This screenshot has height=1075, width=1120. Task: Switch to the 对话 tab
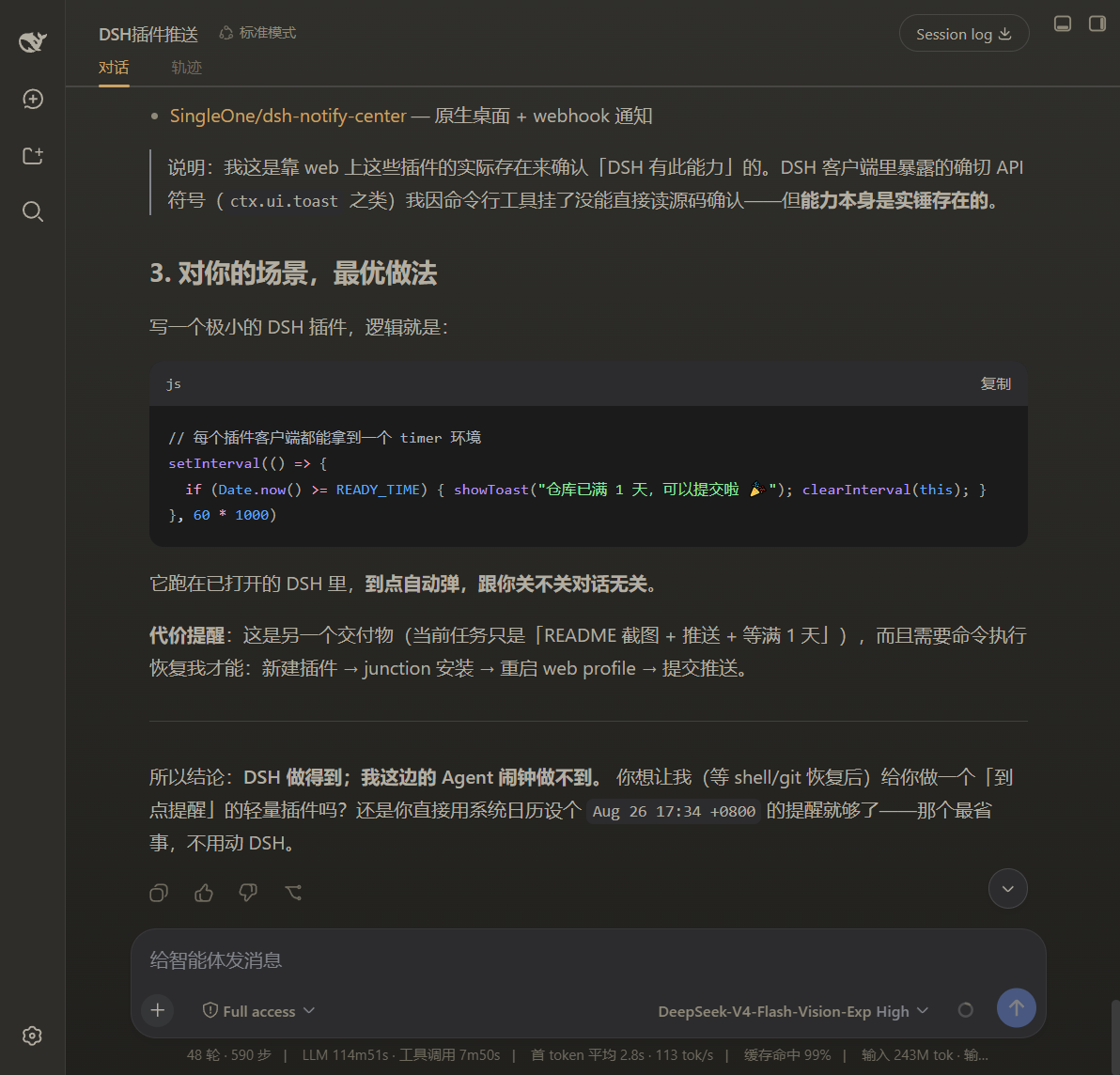pos(114,68)
